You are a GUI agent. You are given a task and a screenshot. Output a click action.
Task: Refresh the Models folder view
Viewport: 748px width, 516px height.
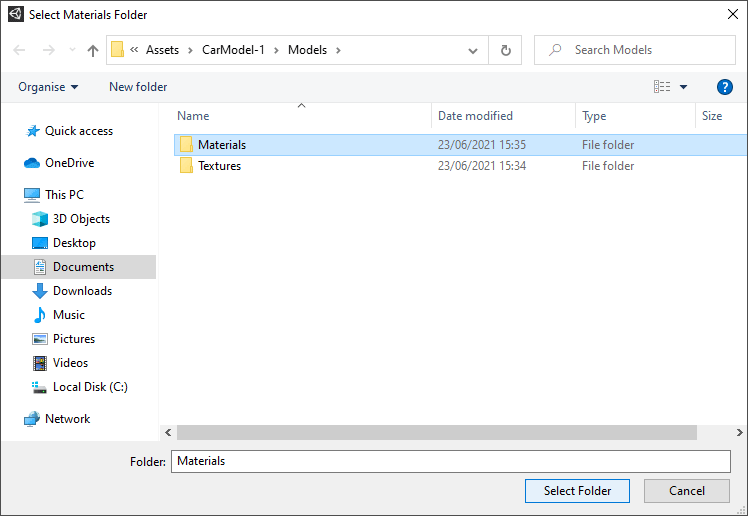pyautogui.click(x=505, y=50)
